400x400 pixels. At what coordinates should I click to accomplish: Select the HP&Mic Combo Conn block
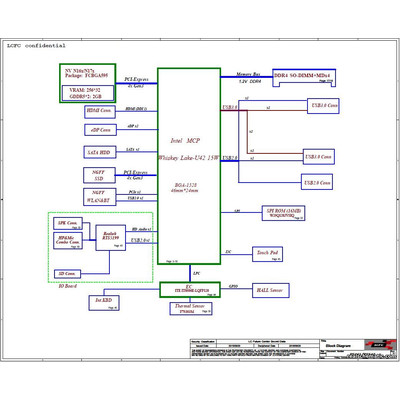68,241
